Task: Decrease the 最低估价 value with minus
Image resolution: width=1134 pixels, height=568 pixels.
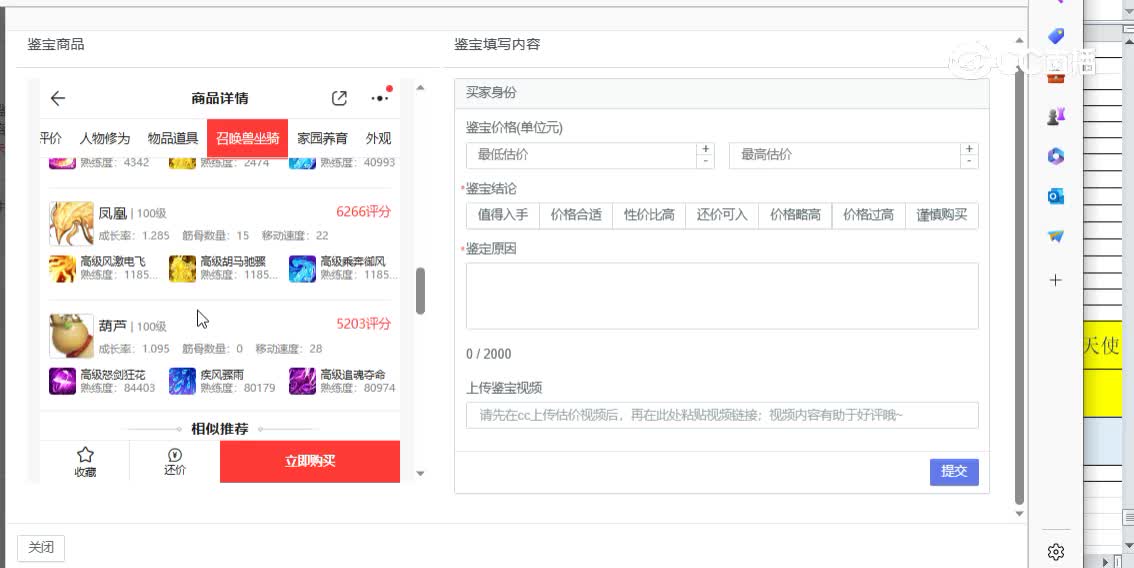Action: [x=706, y=161]
